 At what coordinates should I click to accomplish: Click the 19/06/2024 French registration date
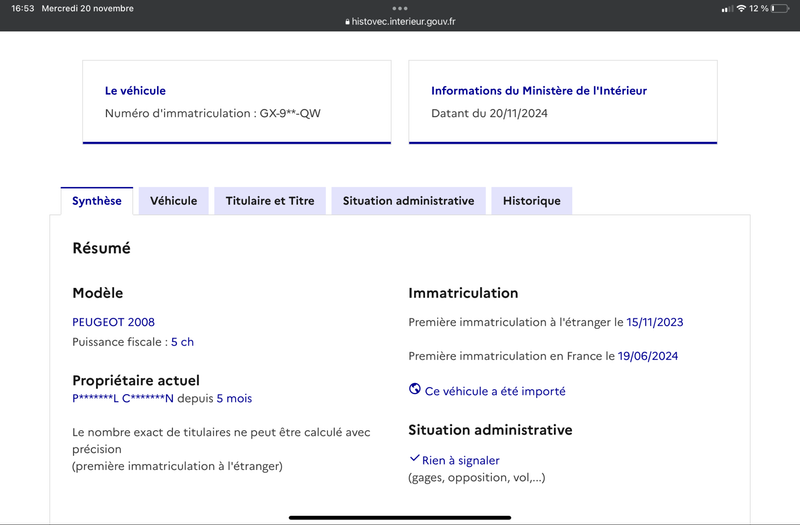[x=648, y=356]
